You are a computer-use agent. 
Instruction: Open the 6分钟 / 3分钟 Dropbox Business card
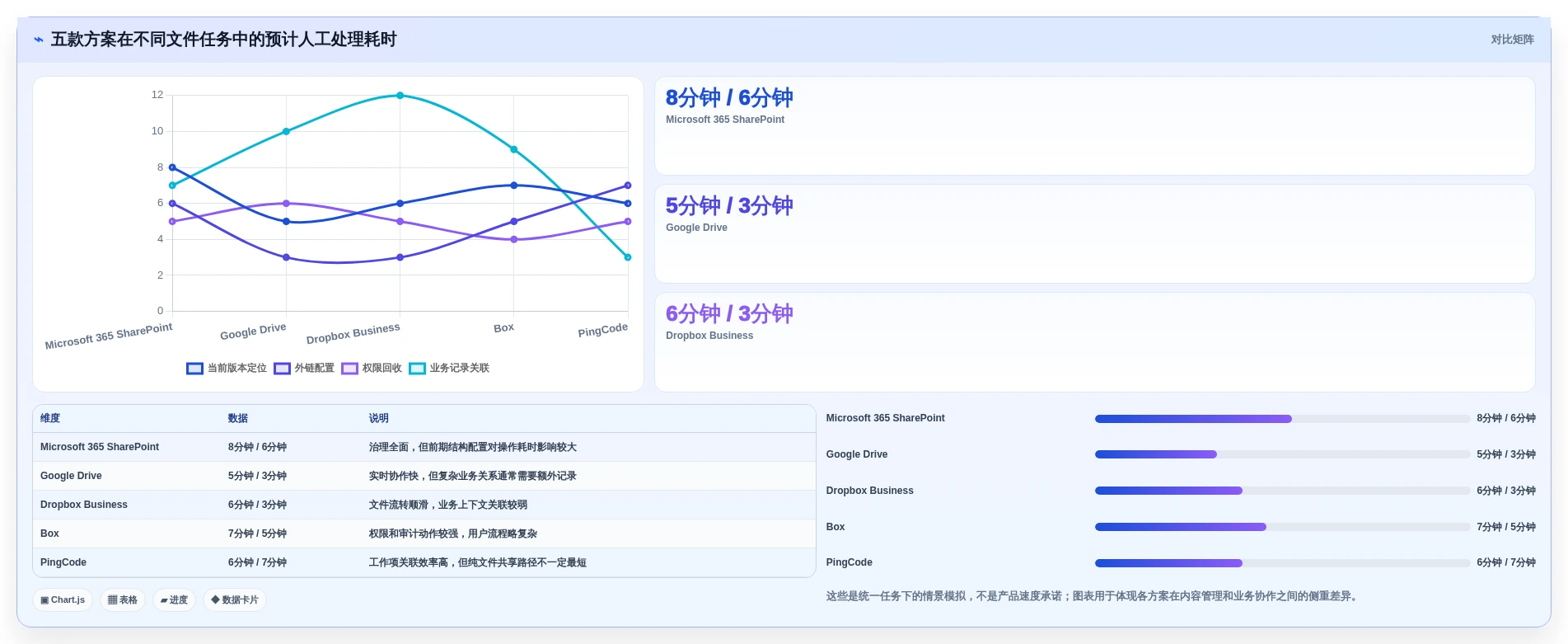click(1094, 342)
